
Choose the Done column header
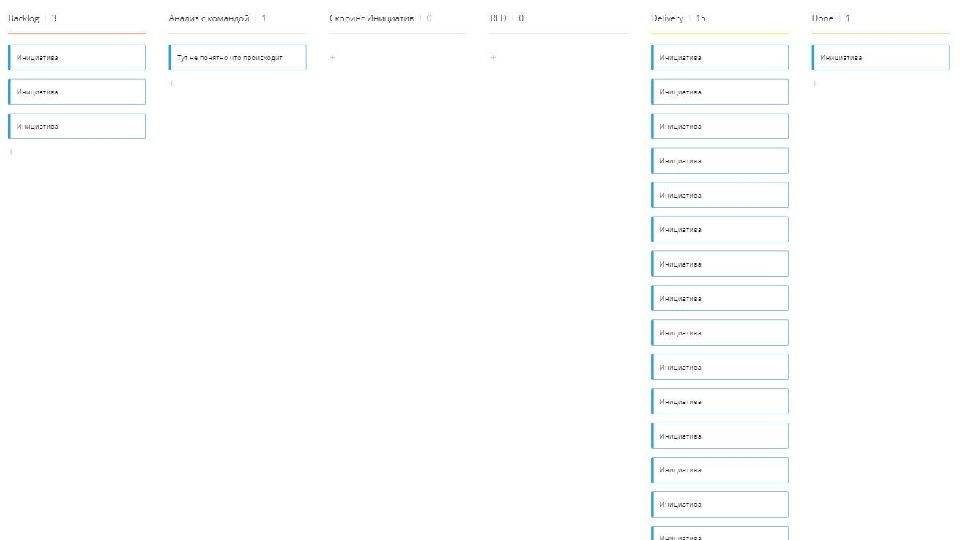[x=823, y=18]
